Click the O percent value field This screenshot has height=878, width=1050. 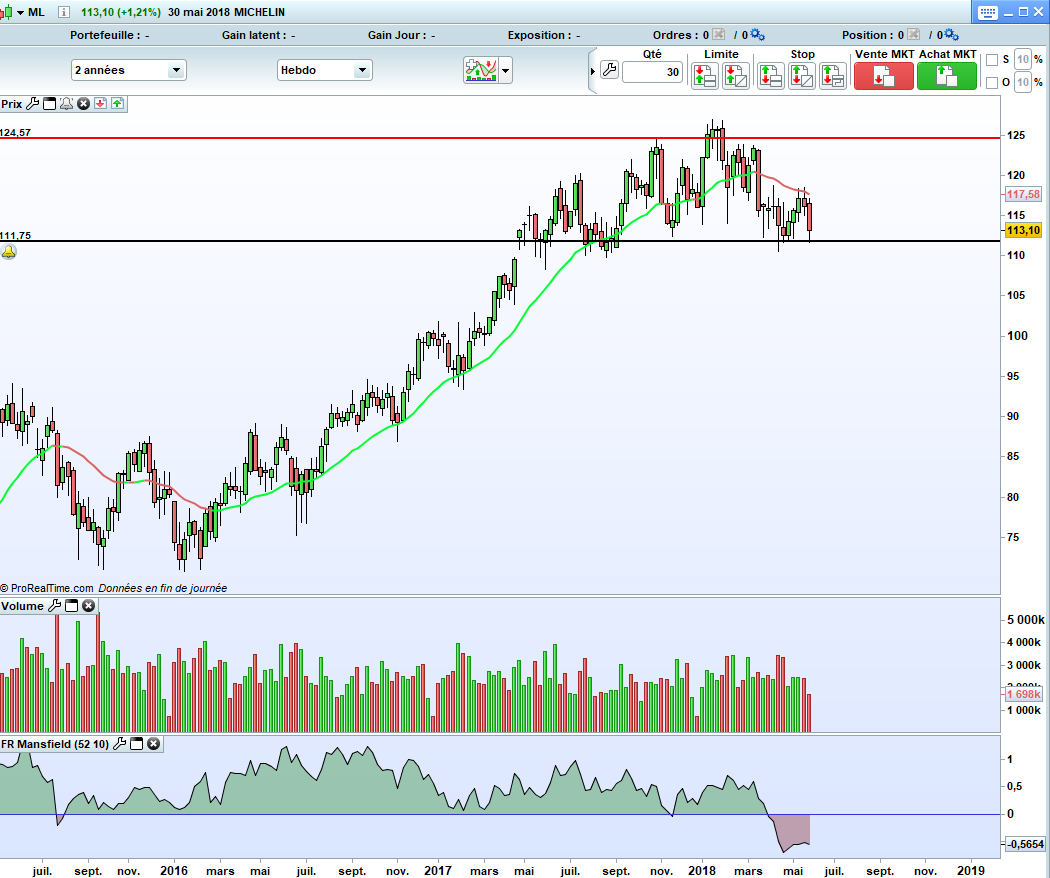click(x=1023, y=82)
